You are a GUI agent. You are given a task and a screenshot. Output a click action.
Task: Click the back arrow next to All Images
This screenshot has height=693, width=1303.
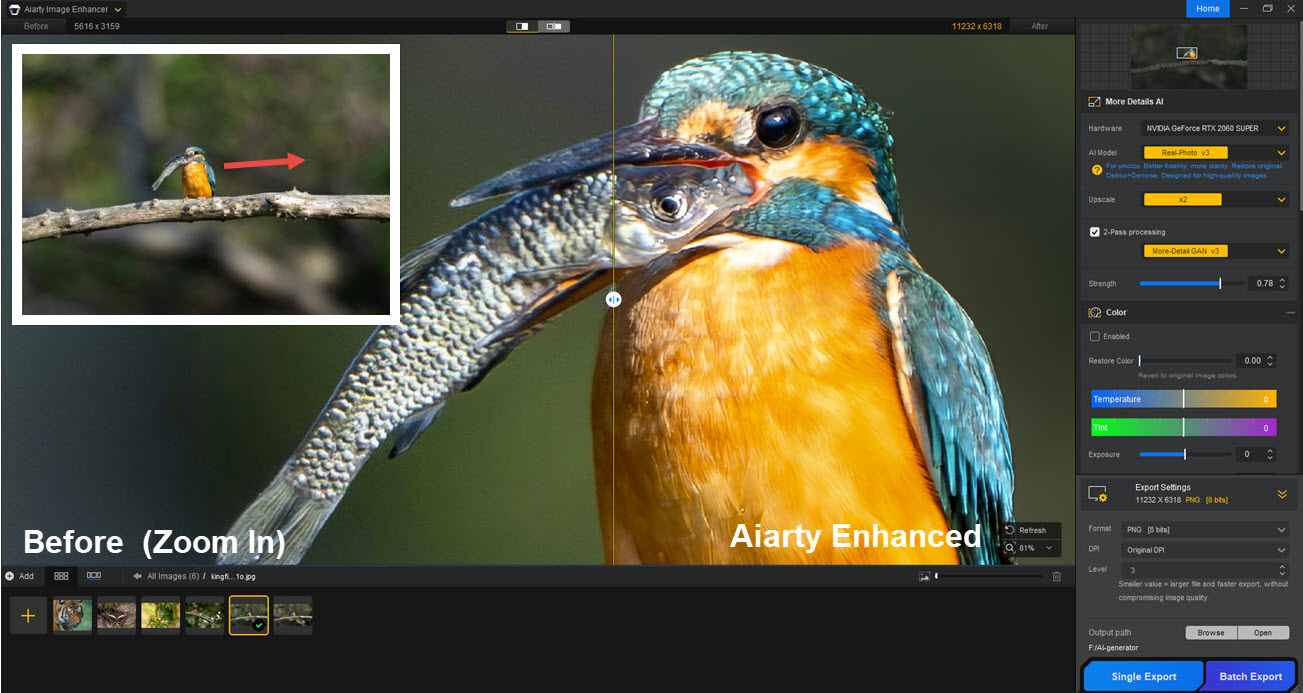tap(137, 576)
